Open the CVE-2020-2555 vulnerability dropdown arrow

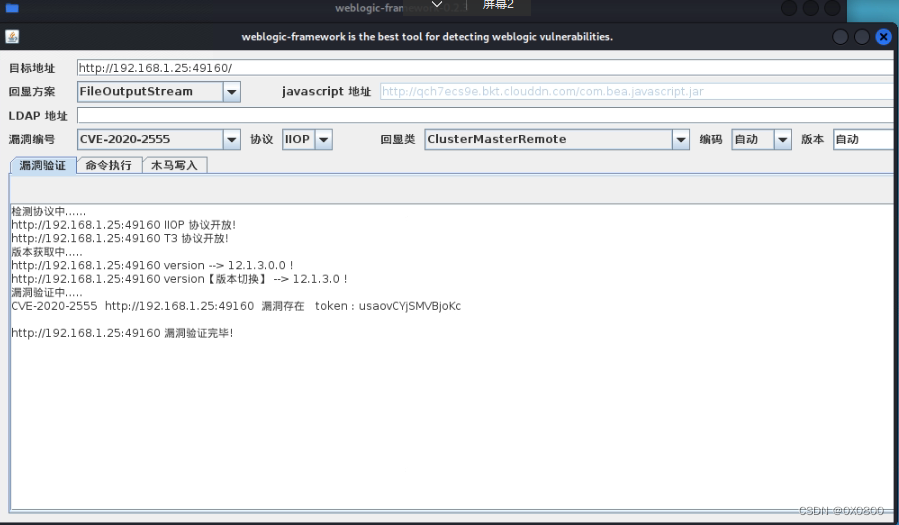(x=232, y=139)
